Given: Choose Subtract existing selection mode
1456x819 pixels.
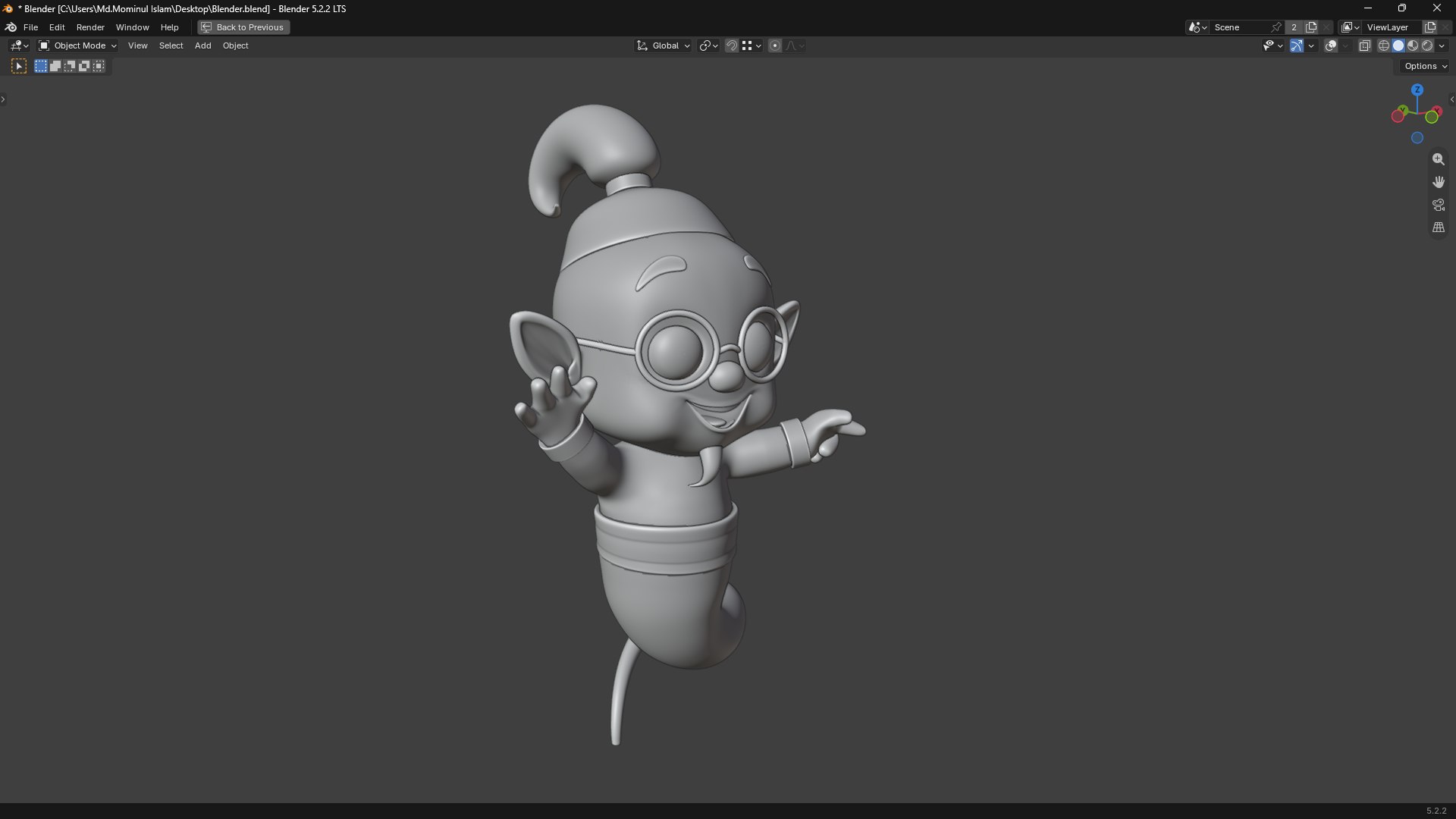Looking at the screenshot, I should click(70, 66).
